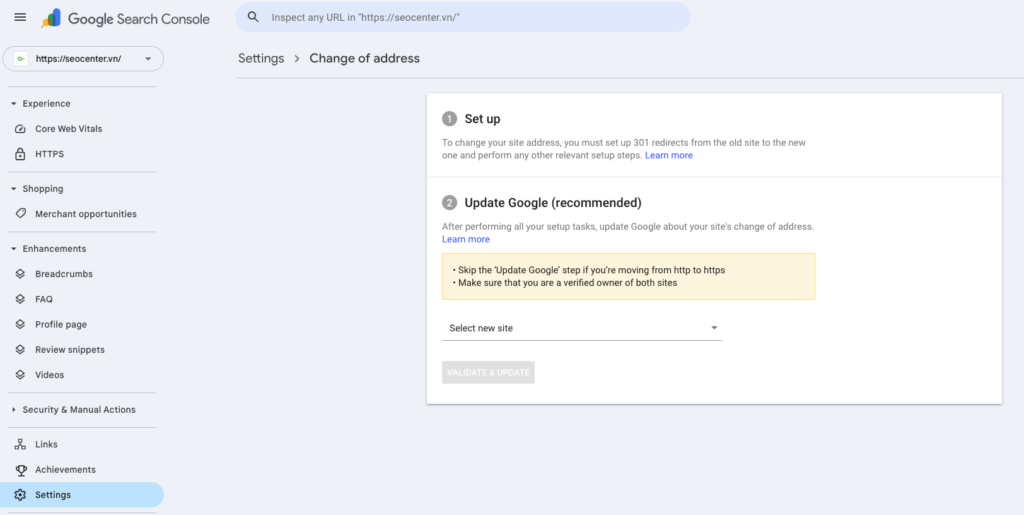Click the Merchant opportunities tag icon
This screenshot has width=1024, height=515.
click(x=21, y=214)
